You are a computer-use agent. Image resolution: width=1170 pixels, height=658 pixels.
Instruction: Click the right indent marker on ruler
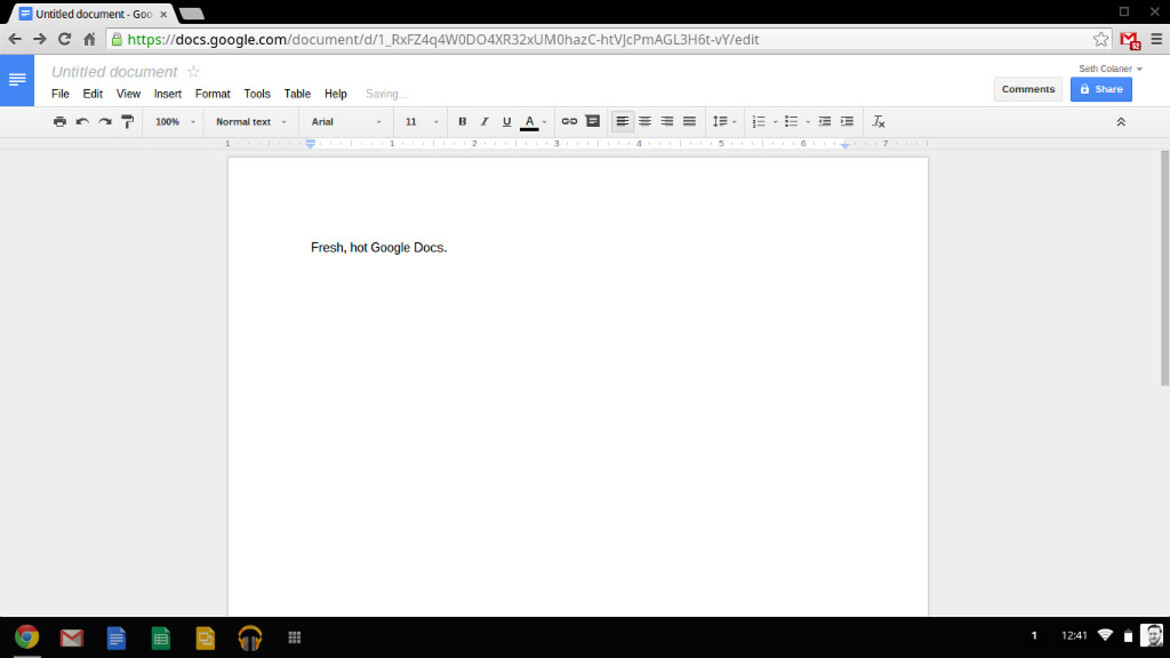[845, 145]
